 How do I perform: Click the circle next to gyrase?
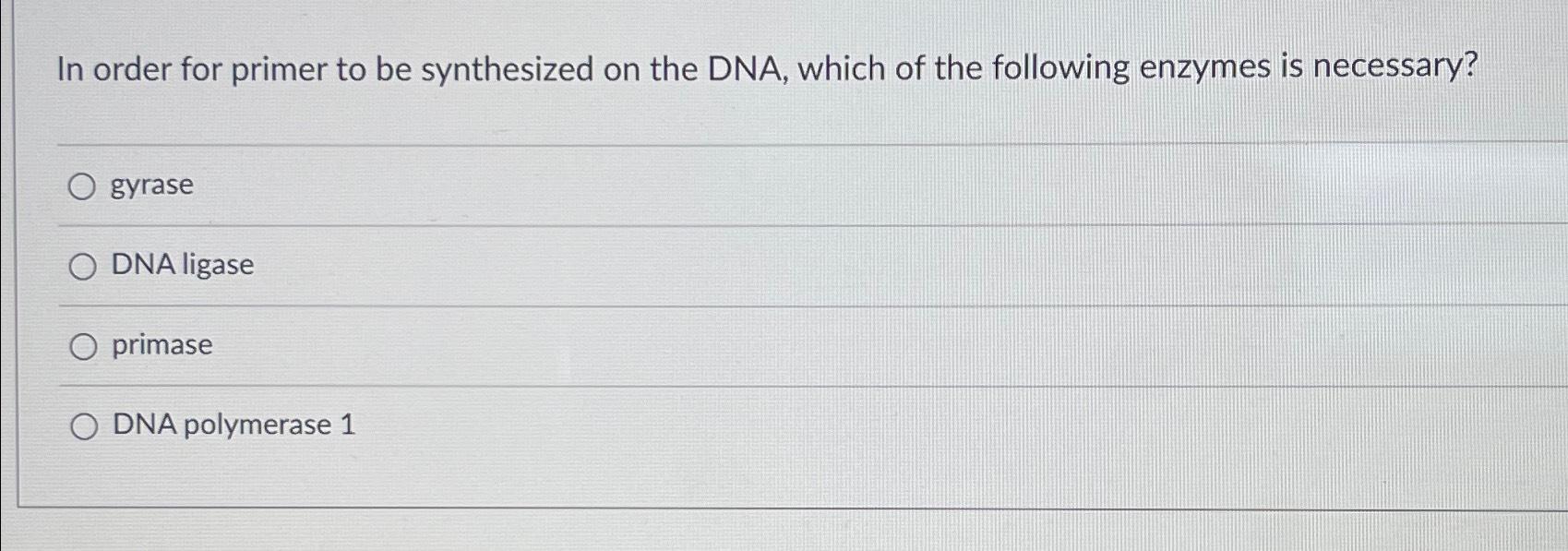coord(85,186)
